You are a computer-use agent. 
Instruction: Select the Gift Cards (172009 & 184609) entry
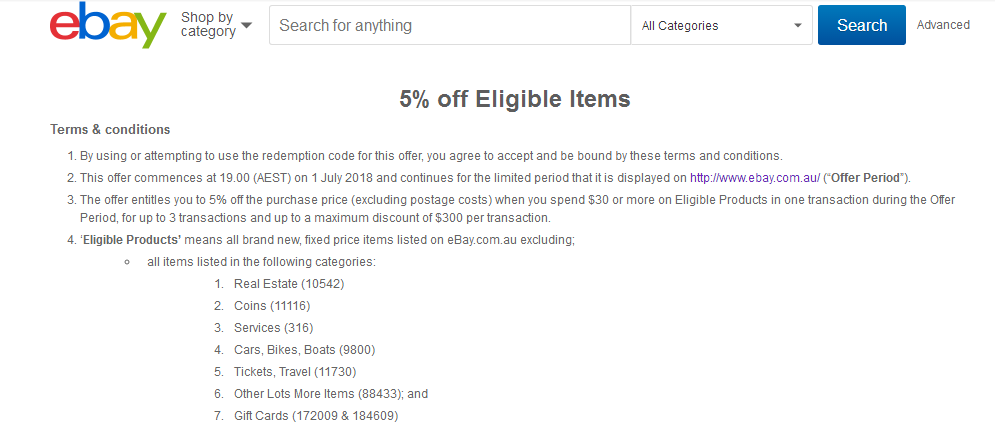pos(316,416)
